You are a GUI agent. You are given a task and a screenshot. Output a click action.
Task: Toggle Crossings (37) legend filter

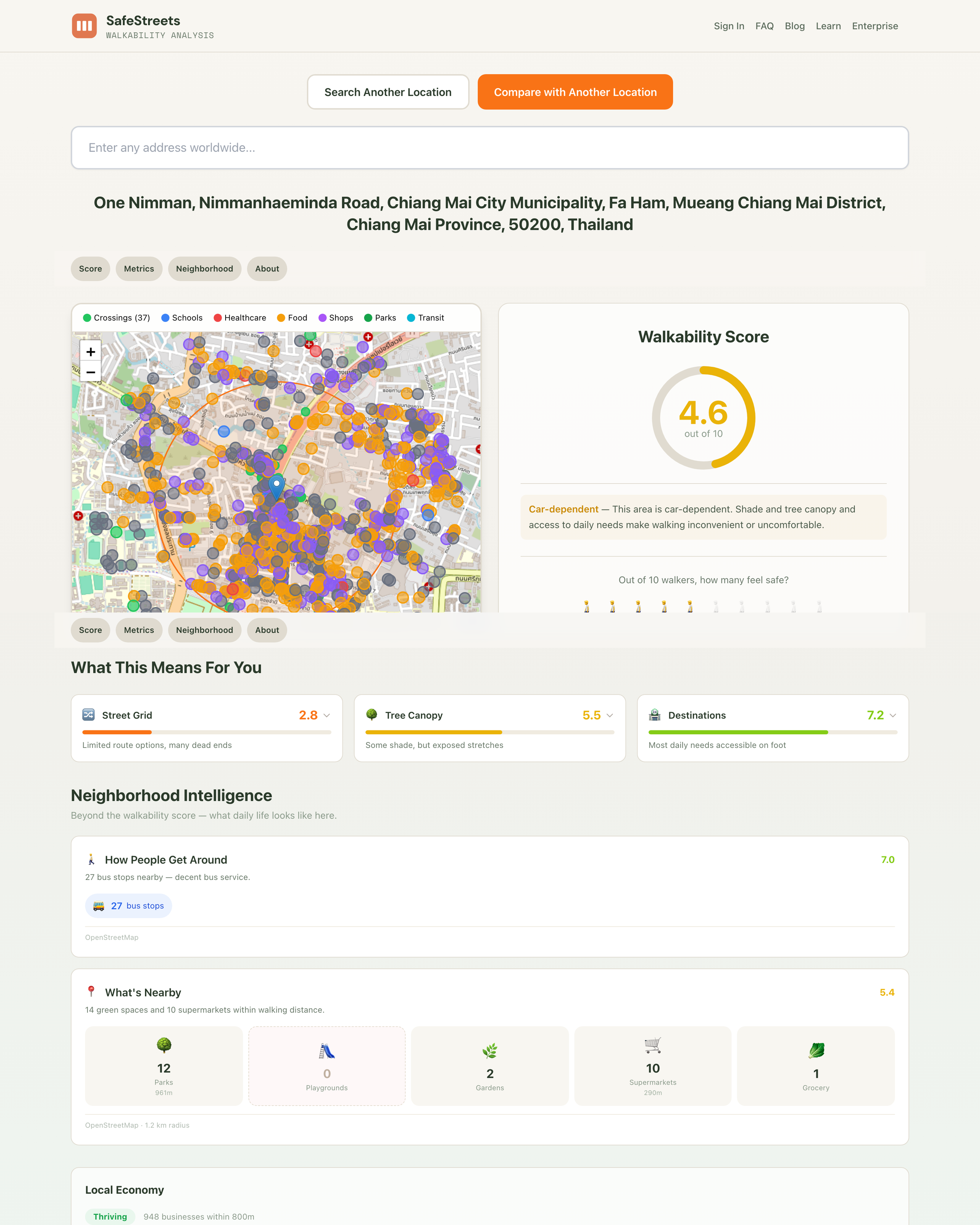tap(116, 318)
